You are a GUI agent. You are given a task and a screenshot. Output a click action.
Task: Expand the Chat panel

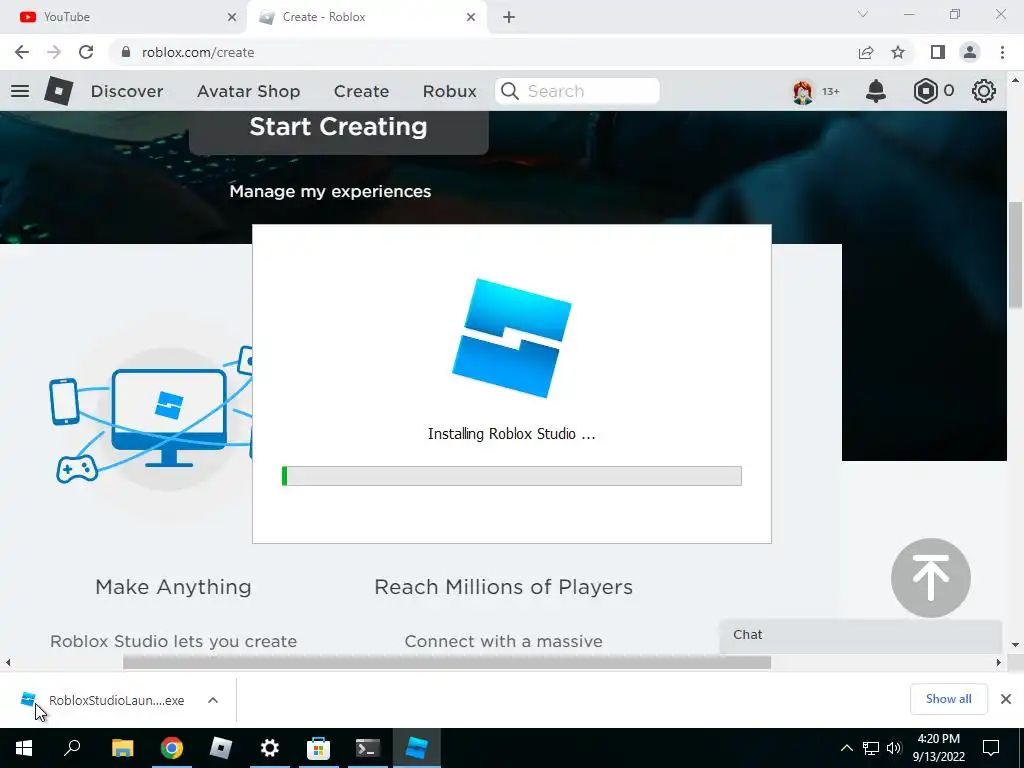click(x=860, y=635)
